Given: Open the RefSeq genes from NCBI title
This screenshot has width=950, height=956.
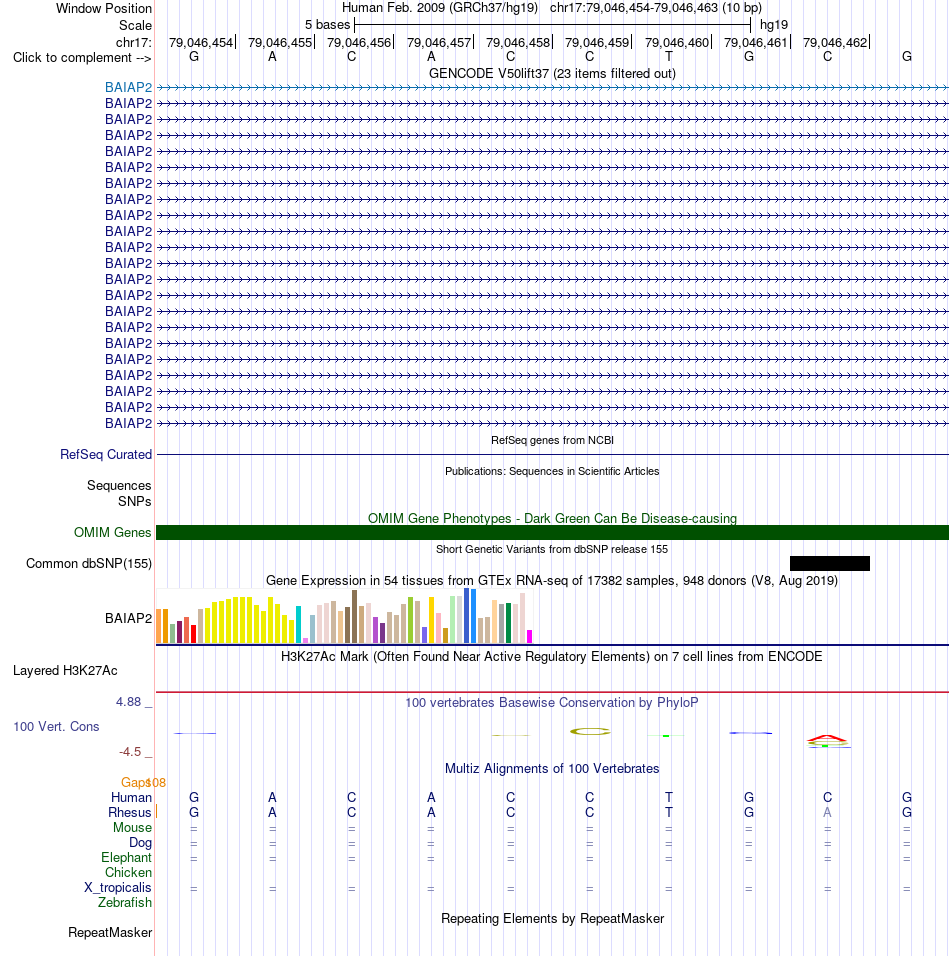Looking at the screenshot, I should [x=552, y=440].
